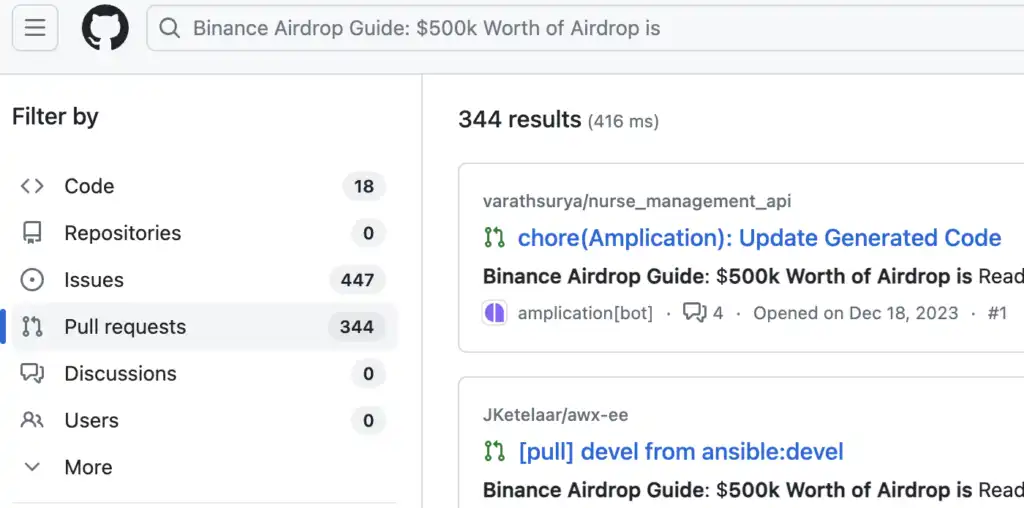Screen dimensions: 1024x508
Task: Click the 447 count badge for Issues
Action: click(357, 280)
